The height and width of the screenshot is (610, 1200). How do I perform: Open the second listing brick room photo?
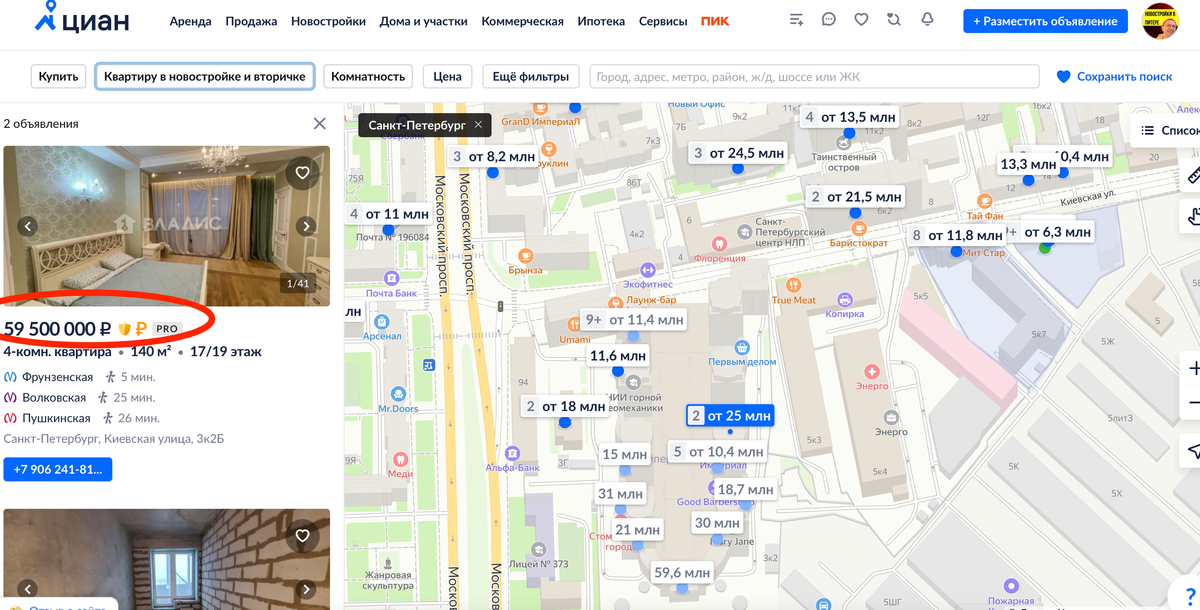167,559
